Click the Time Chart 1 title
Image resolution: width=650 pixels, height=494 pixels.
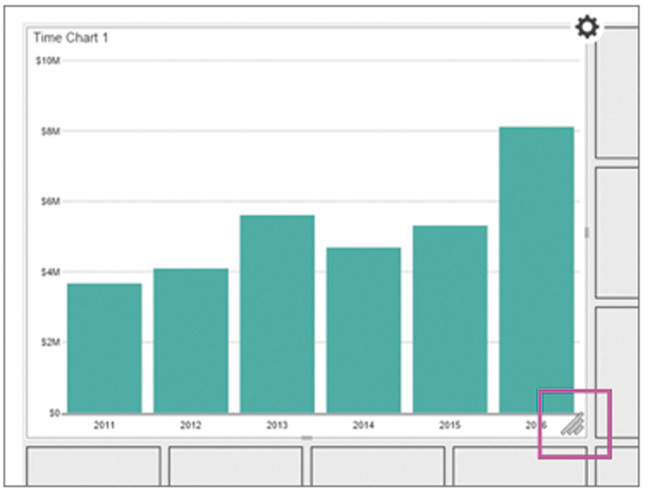70,38
